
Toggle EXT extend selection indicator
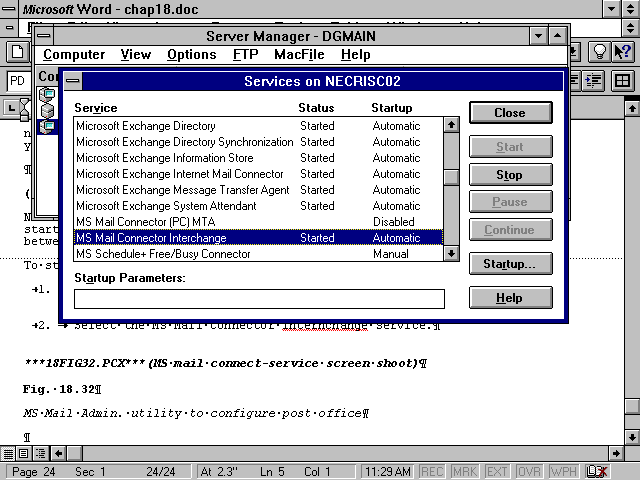[x=497, y=472]
